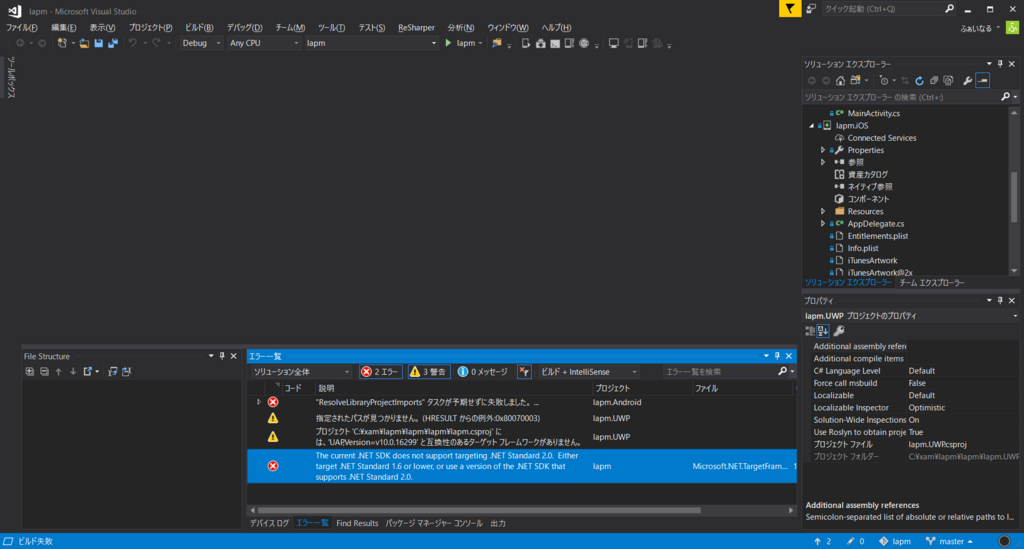Click the Save file toolbar icon
This screenshot has width=1024, height=549.
[99, 43]
